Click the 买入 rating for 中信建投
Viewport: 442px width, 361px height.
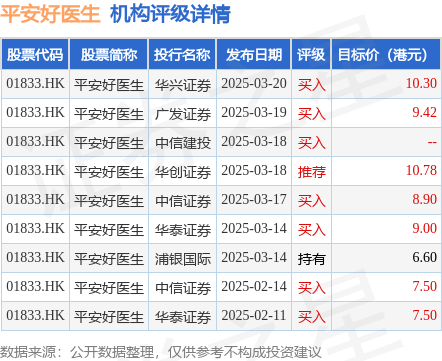point(311,143)
